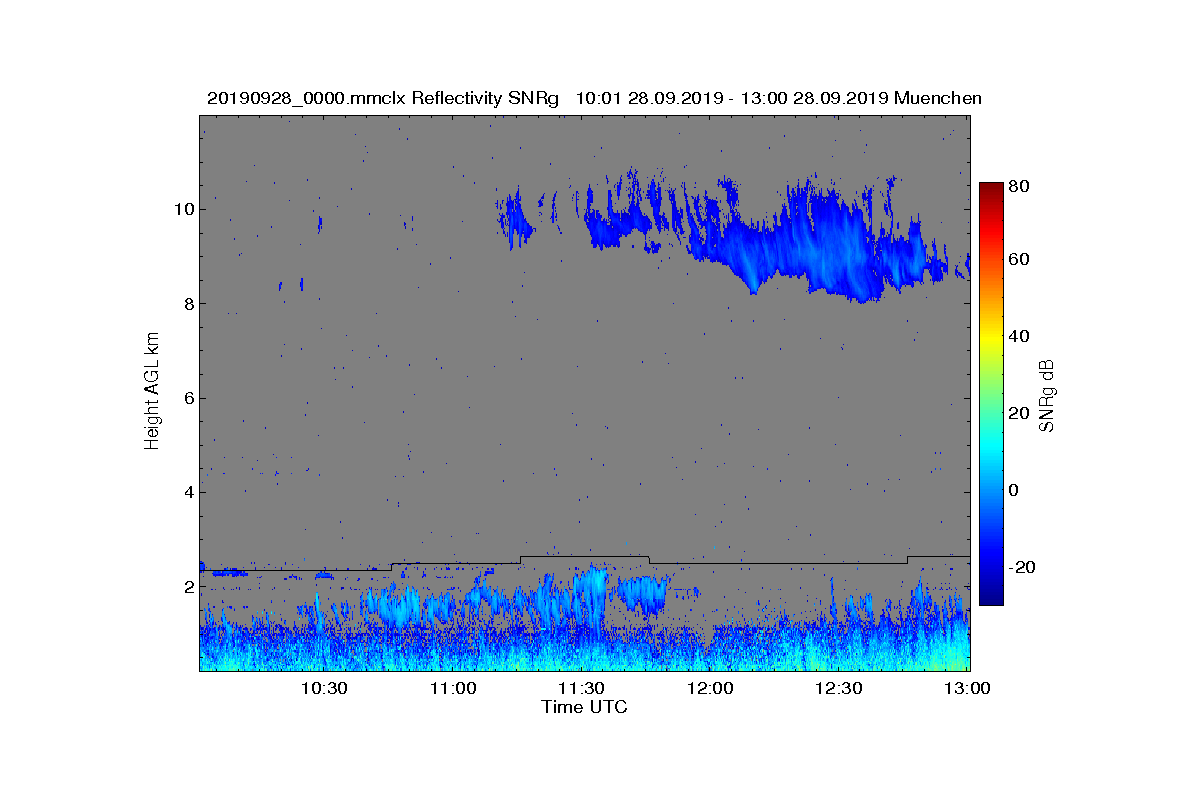Click the height tick label 6

click(x=188, y=398)
